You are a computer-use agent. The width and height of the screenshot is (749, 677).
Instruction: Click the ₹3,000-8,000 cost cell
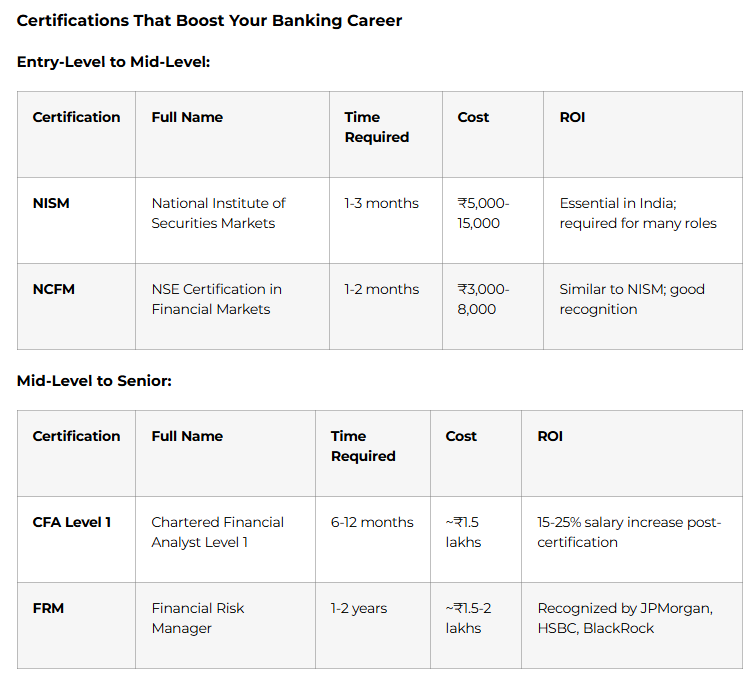click(x=484, y=299)
